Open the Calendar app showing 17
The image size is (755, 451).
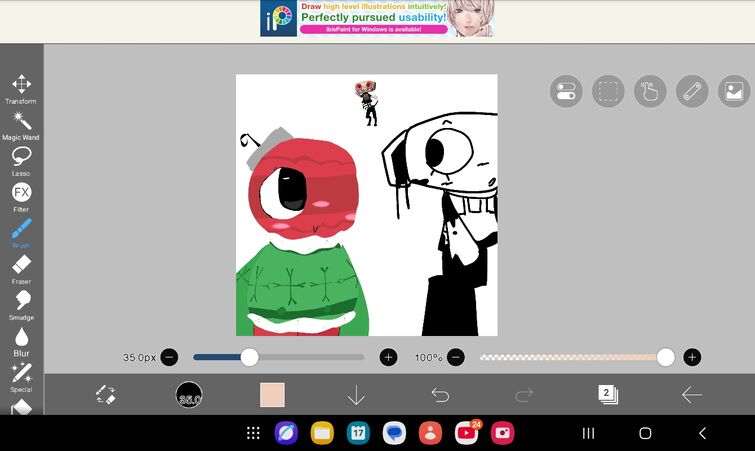358,433
